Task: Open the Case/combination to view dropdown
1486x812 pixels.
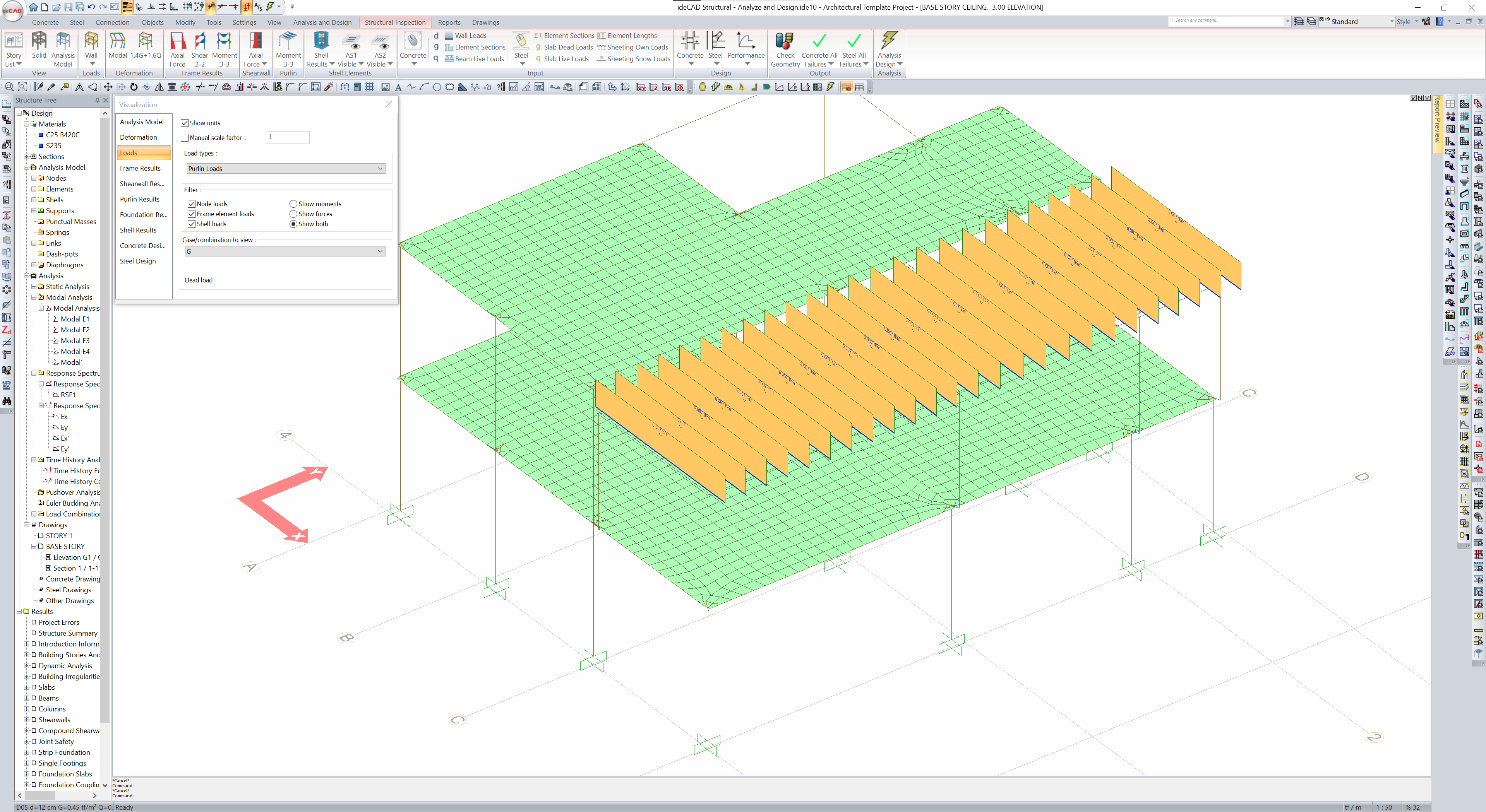Action: click(285, 251)
